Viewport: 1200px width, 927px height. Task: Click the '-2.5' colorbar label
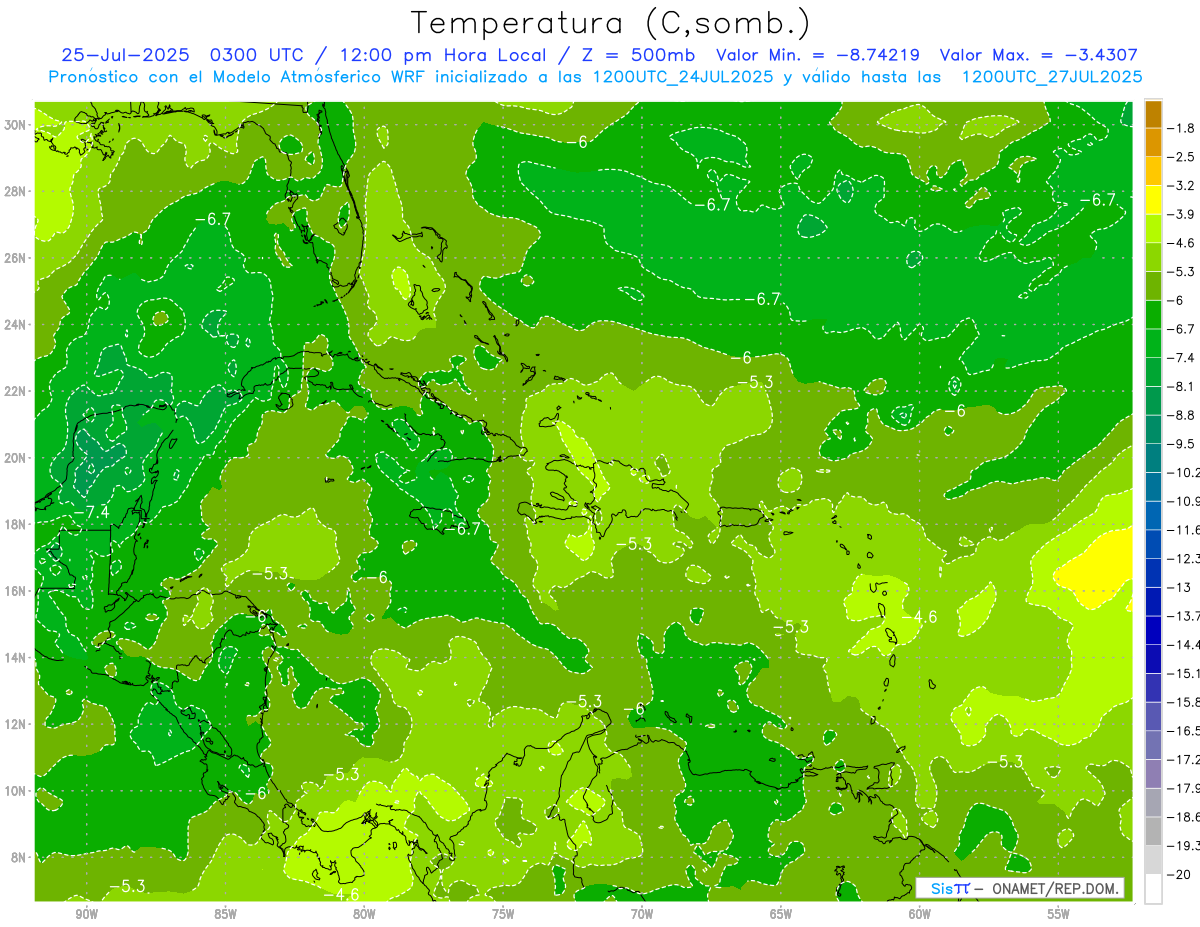[x=1182, y=157]
